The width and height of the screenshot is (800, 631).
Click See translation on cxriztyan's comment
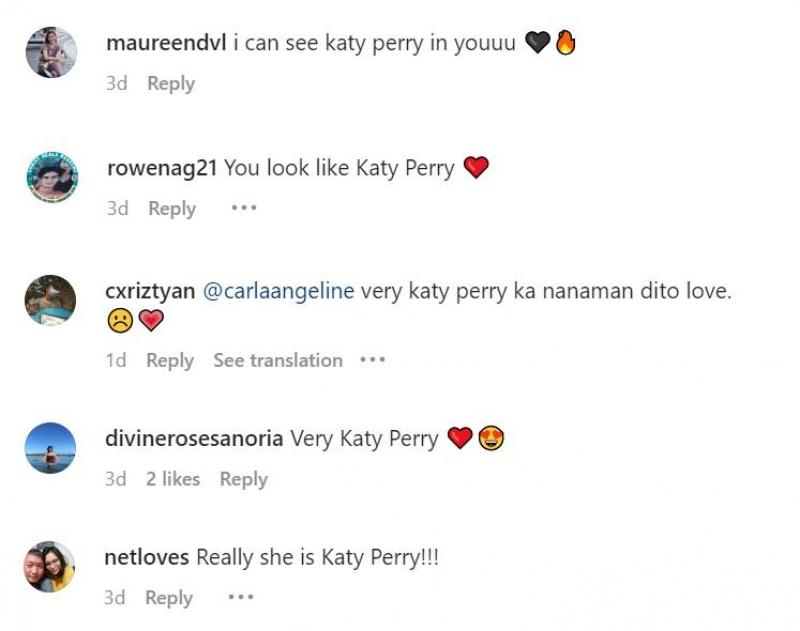click(280, 360)
